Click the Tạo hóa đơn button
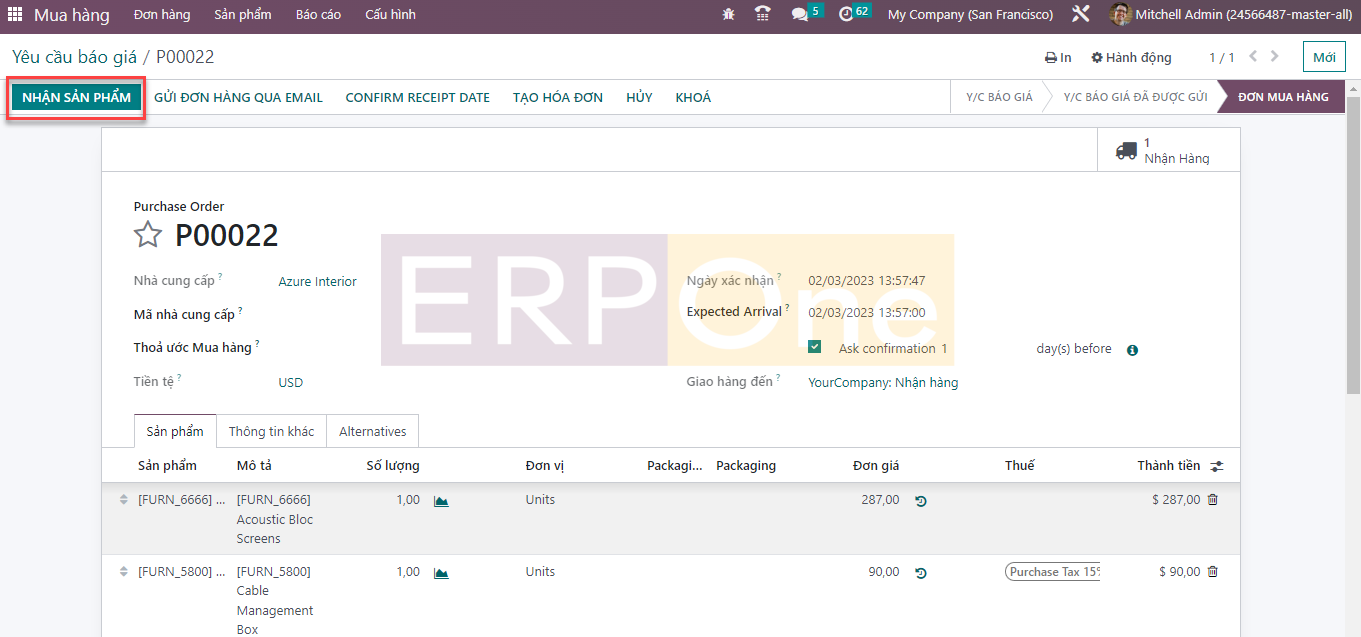1361x637 pixels. pyautogui.click(x=558, y=97)
